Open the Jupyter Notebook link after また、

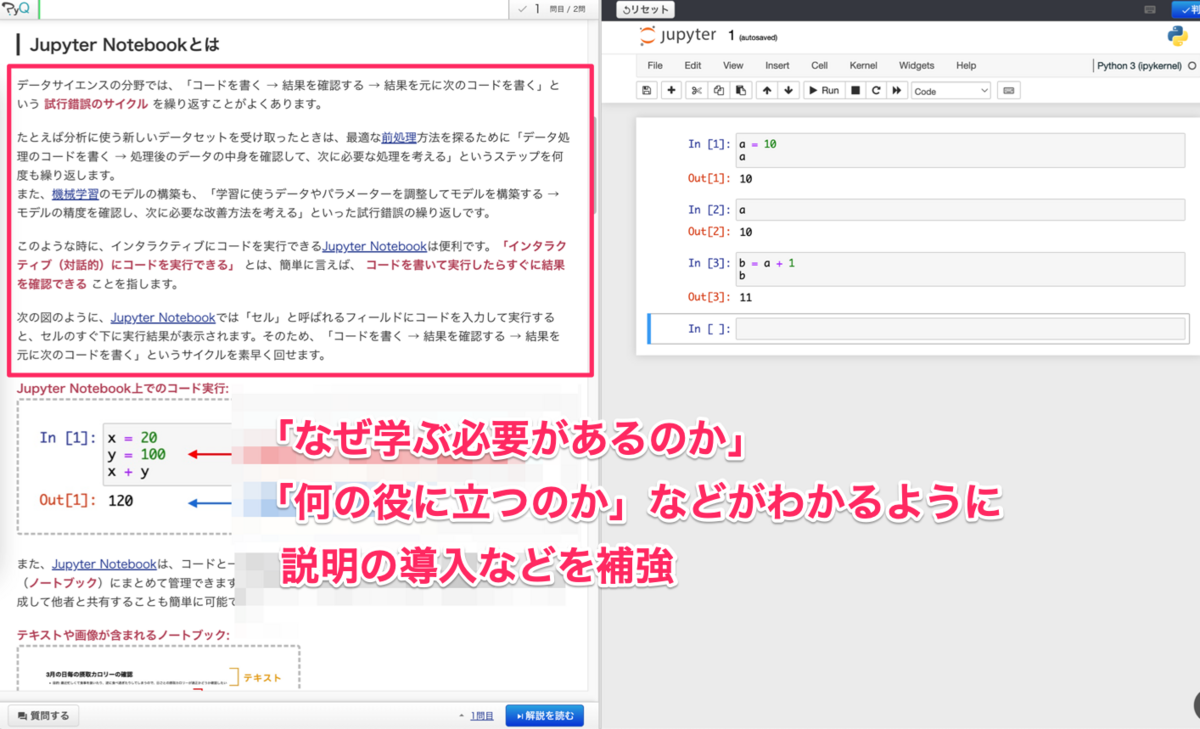point(104,564)
